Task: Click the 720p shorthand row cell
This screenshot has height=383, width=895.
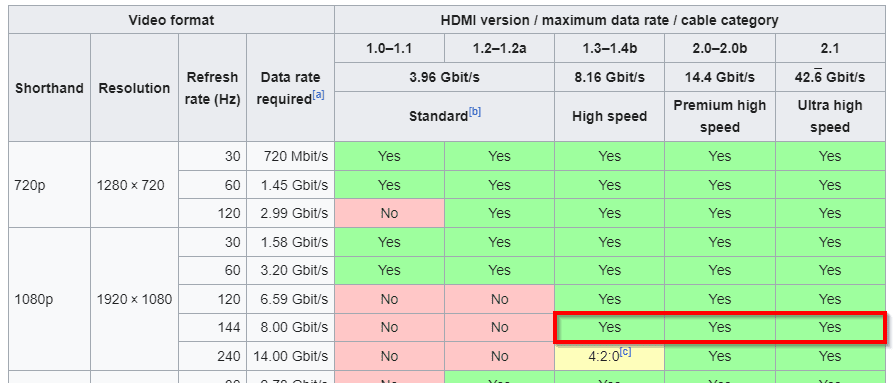Action: 49,185
